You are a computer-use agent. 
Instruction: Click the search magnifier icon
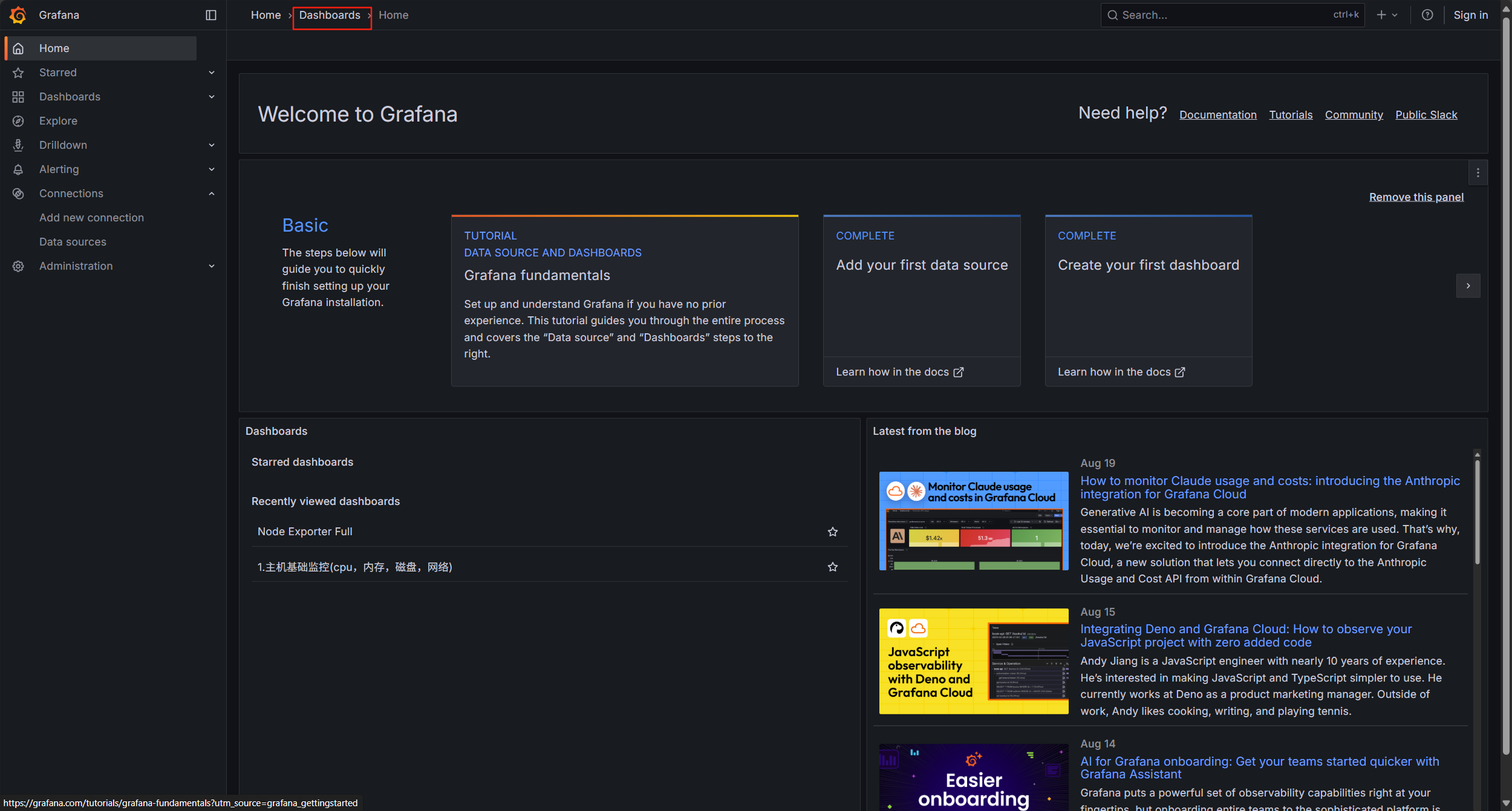(1112, 15)
